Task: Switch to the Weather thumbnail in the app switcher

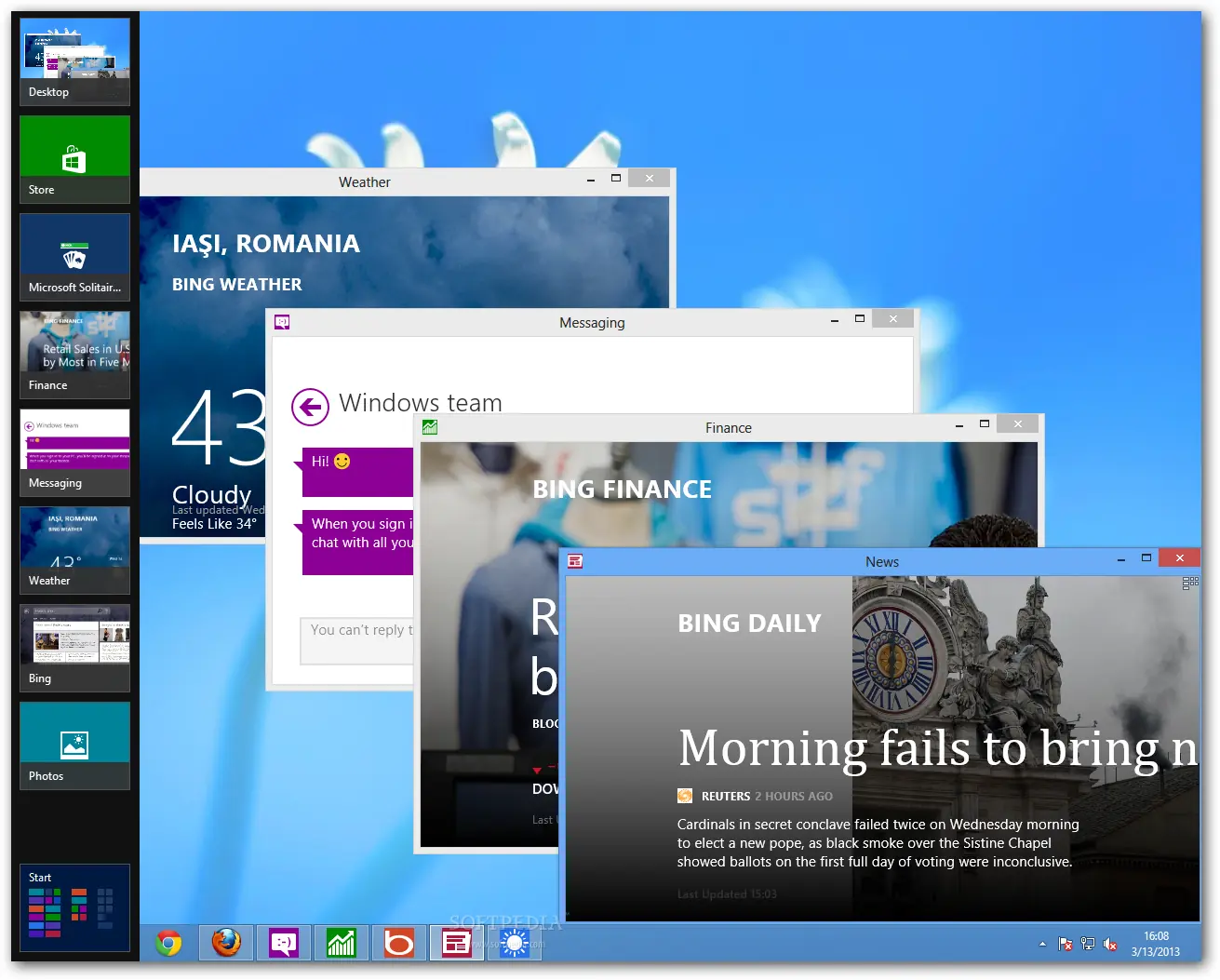Action: pos(74,550)
